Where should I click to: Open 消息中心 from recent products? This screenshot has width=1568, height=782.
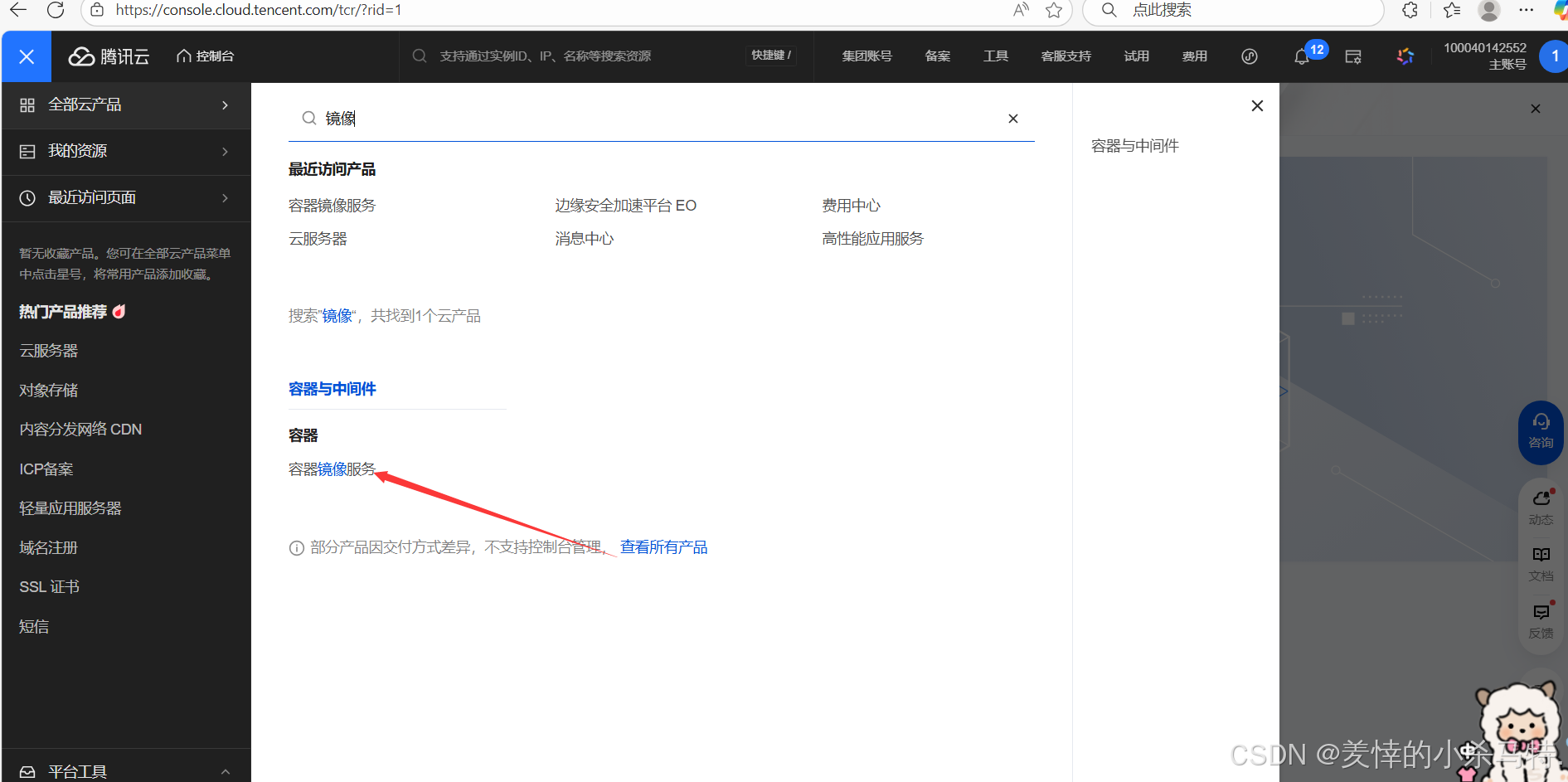(585, 239)
